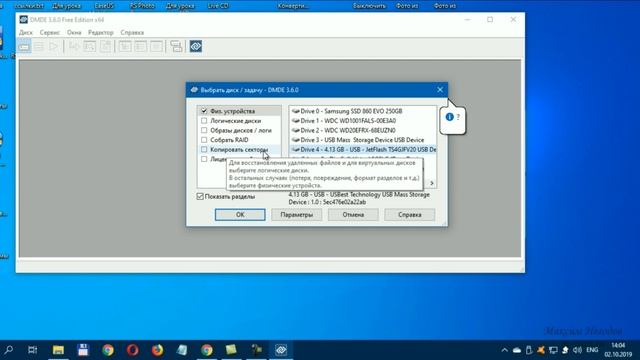640x360 pixels.
Task: Show hidden tray icons with the chevron
Action: click(x=504, y=350)
